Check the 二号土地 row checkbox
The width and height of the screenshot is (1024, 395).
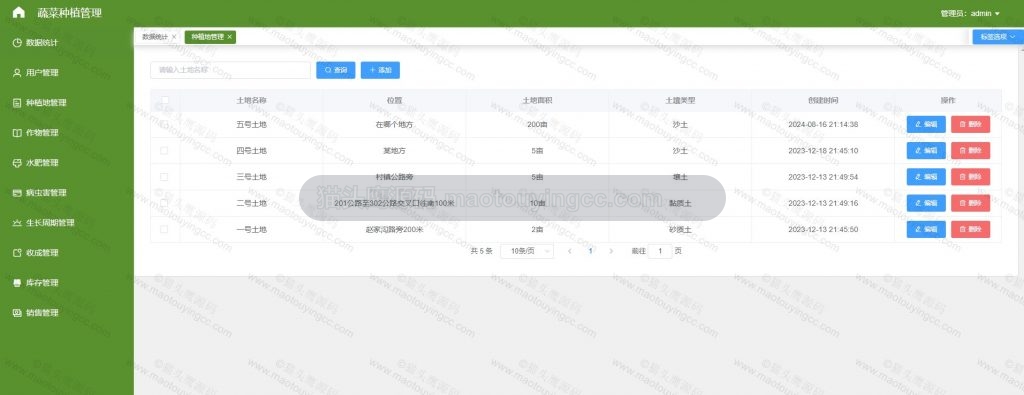(165, 203)
